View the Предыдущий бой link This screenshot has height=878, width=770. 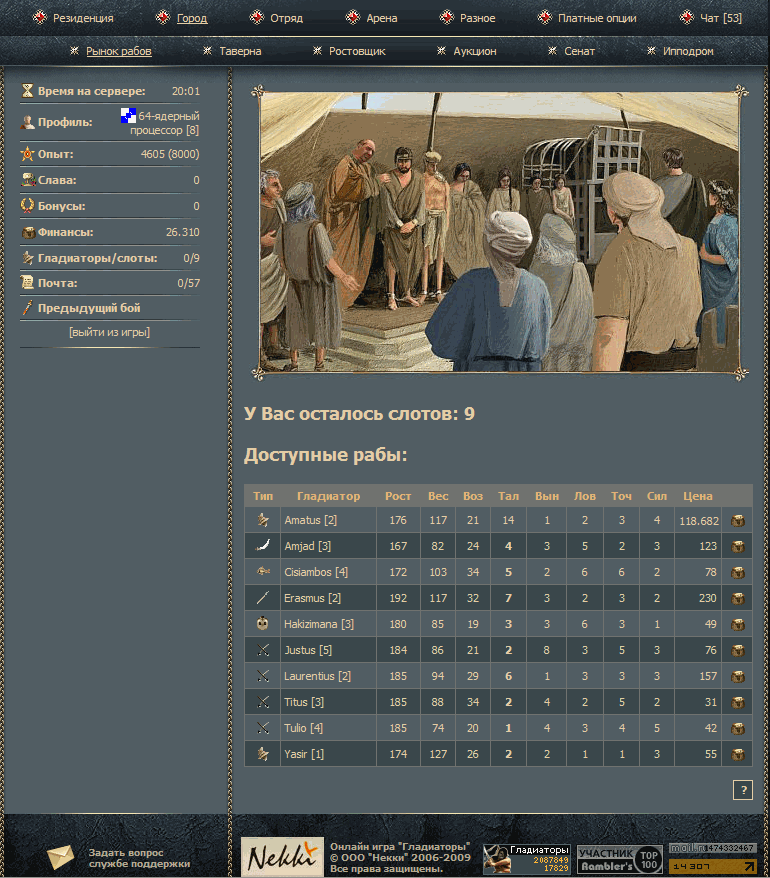tap(89, 308)
